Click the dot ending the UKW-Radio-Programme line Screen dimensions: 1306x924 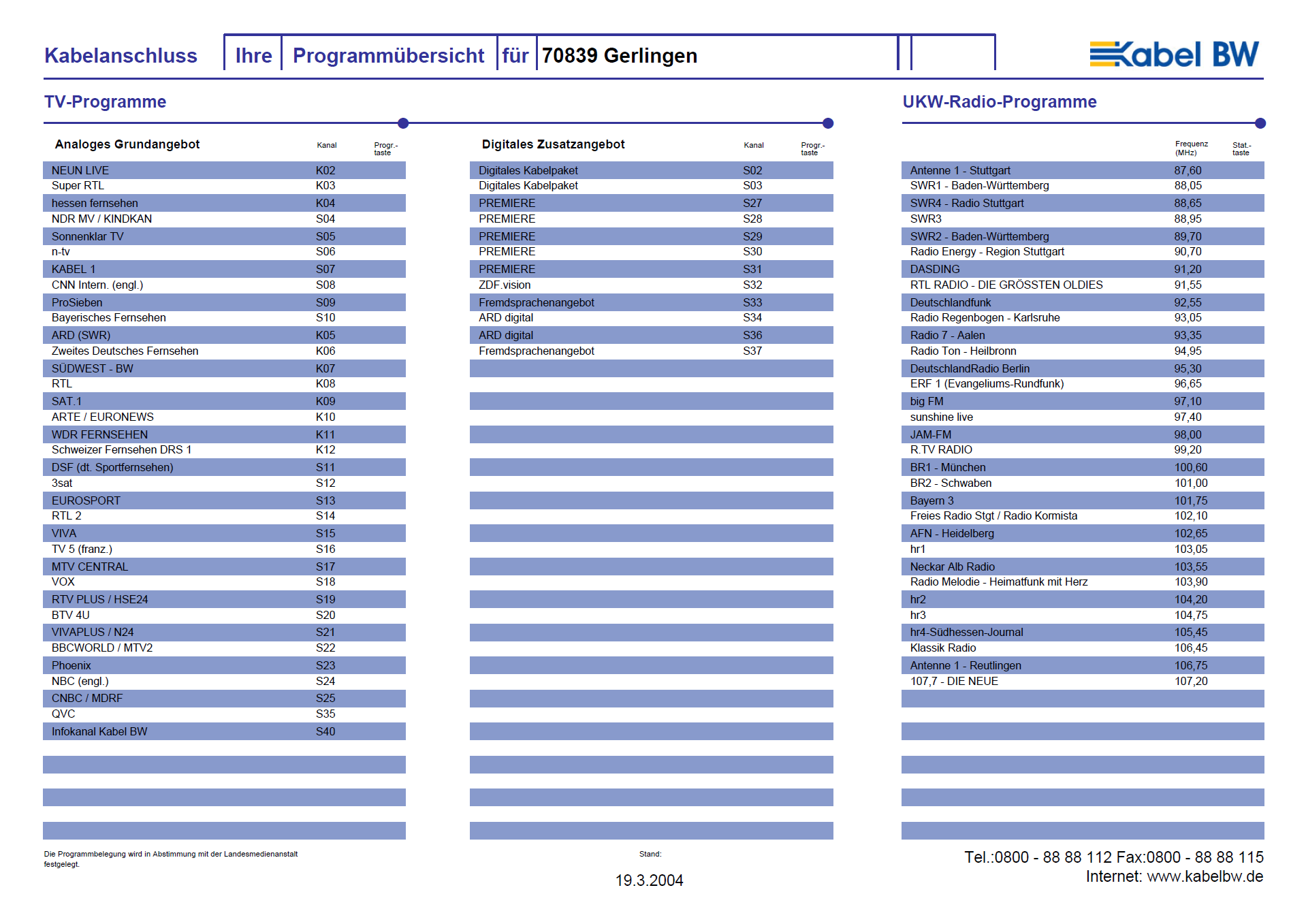[x=1260, y=123]
